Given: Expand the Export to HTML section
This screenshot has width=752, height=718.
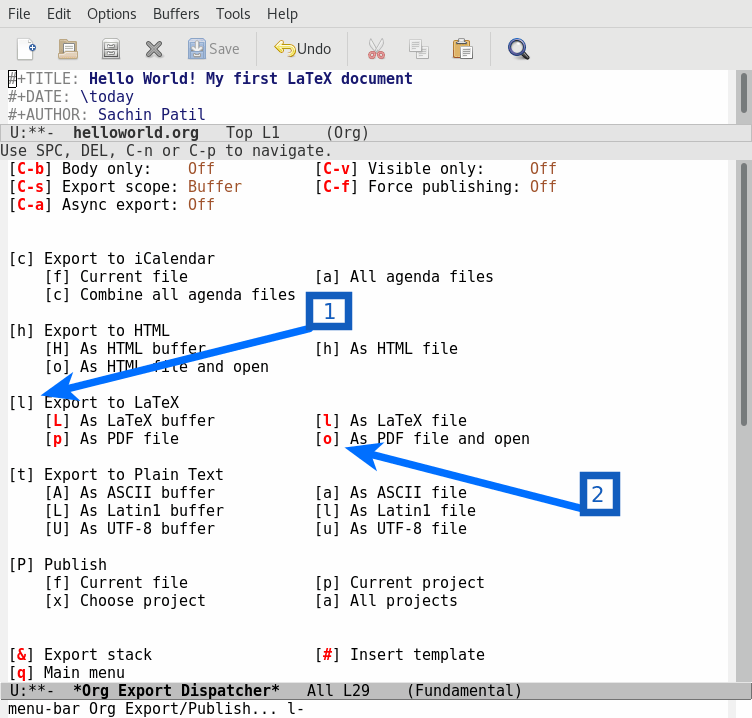Looking at the screenshot, I should point(89,330).
